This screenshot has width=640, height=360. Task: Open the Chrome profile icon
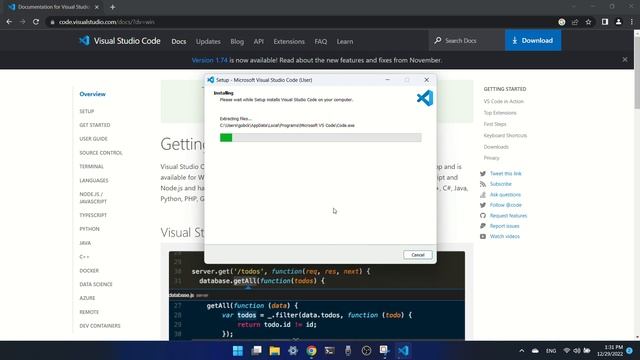(618, 22)
